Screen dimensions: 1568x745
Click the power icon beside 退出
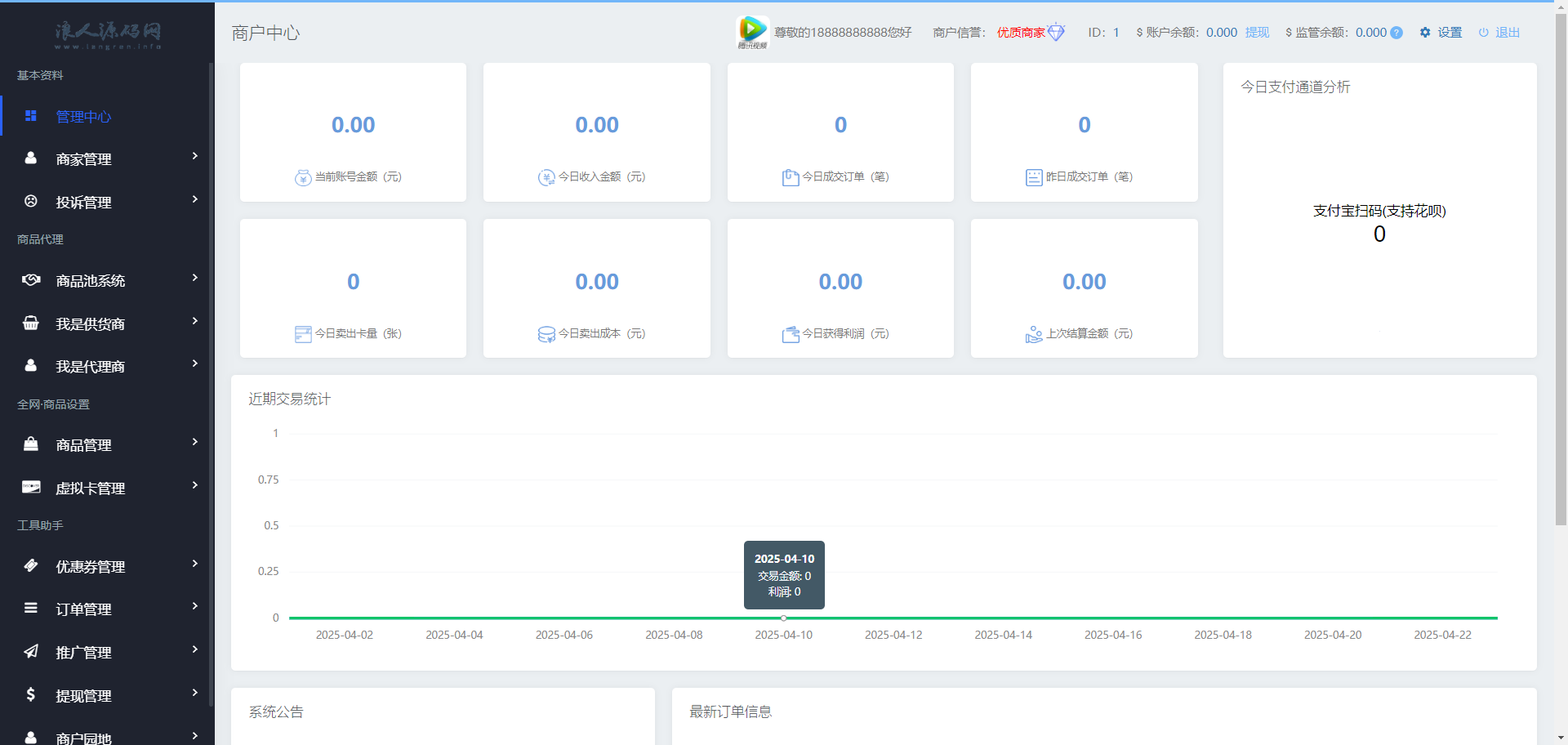(1483, 33)
